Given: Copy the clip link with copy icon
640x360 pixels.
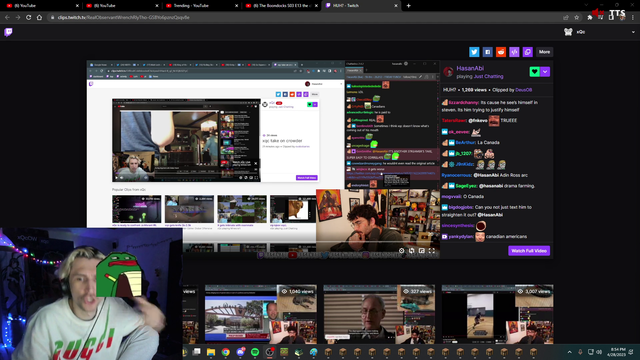Looking at the screenshot, I should (x=528, y=52).
